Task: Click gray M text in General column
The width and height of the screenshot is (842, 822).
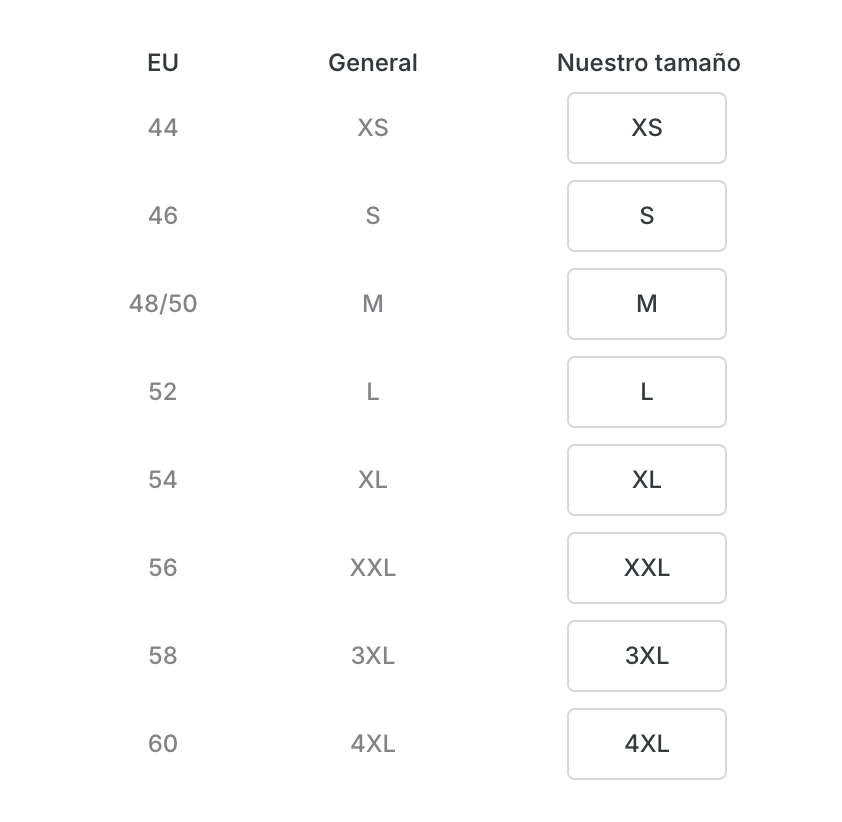Action: point(373,304)
